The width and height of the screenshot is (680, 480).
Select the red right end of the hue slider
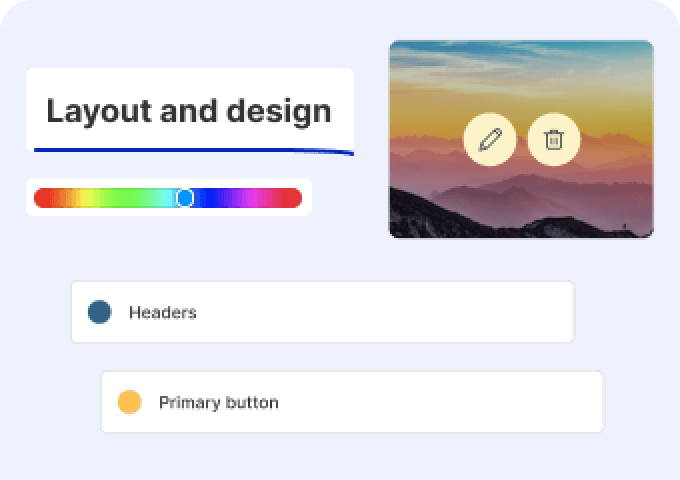coord(291,198)
